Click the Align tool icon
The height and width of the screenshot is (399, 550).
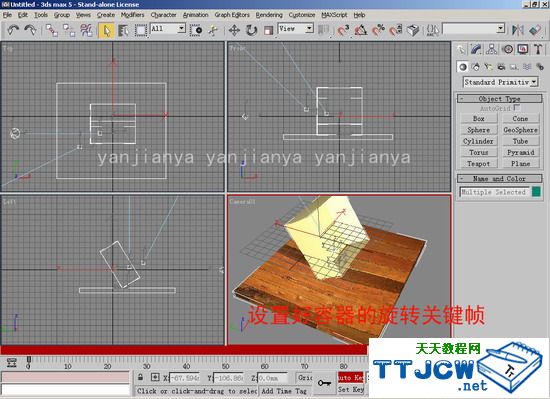[535, 30]
